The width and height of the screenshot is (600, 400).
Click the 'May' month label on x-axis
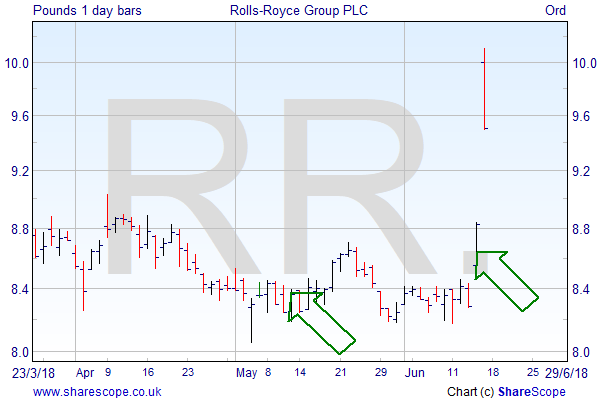[x=246, y=373]
